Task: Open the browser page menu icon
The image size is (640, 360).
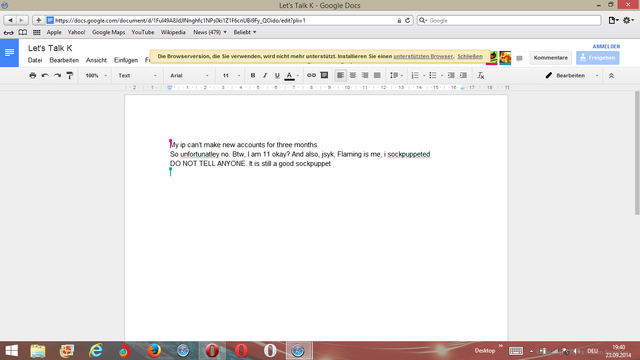Action: [x=613, y=20]
